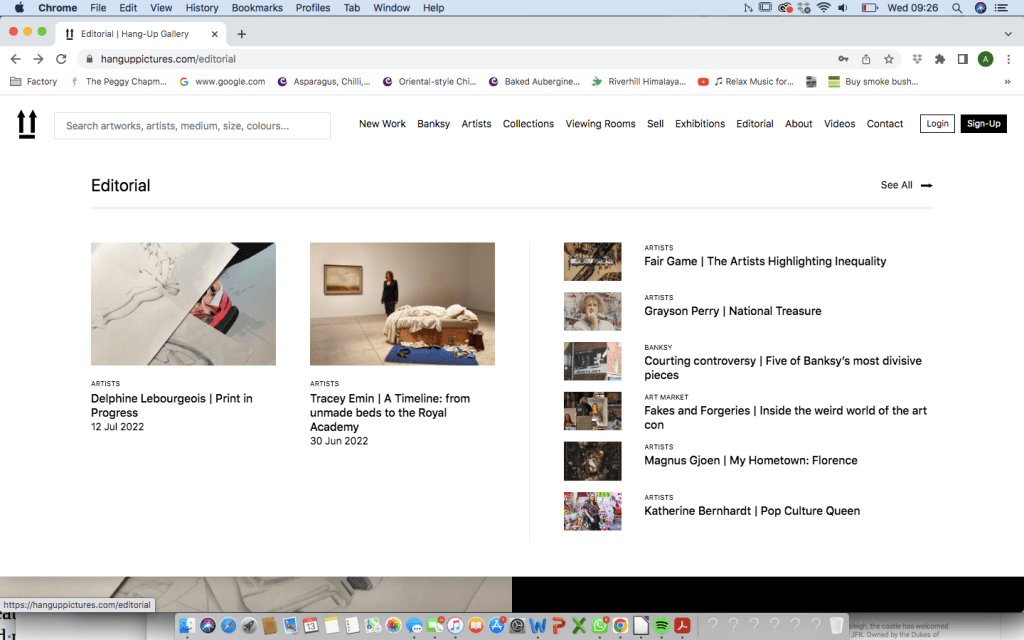
Task: Click the Login button
Action: point(937,124)
